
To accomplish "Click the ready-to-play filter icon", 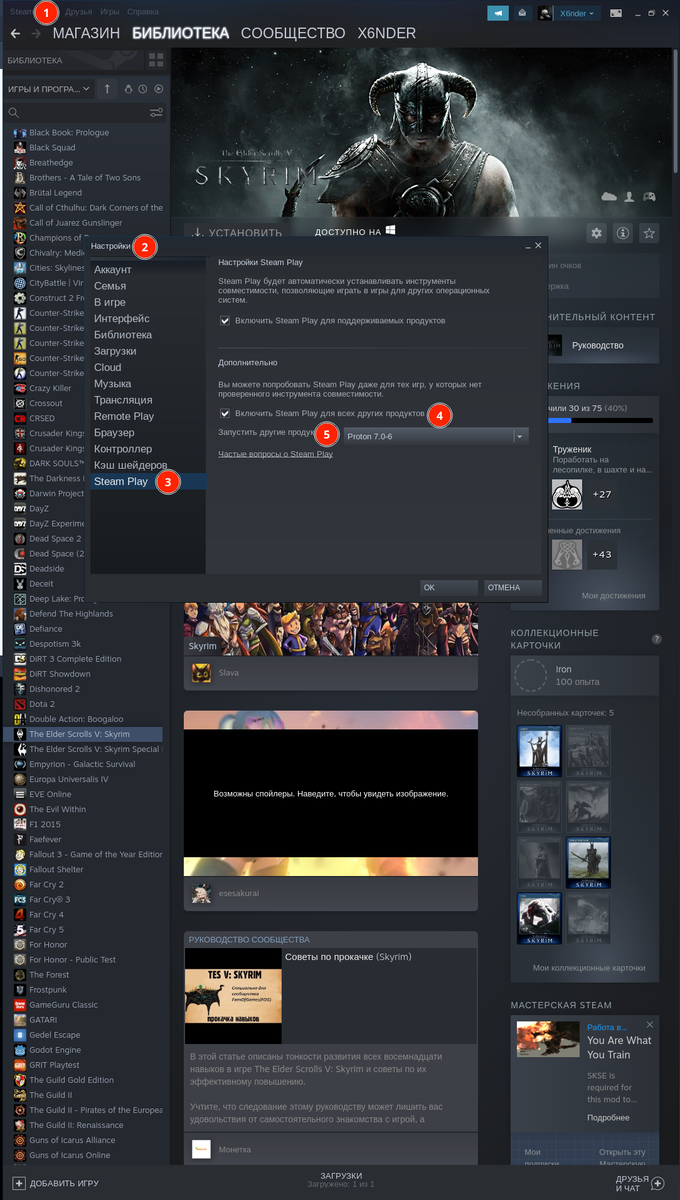I will 158,89.
